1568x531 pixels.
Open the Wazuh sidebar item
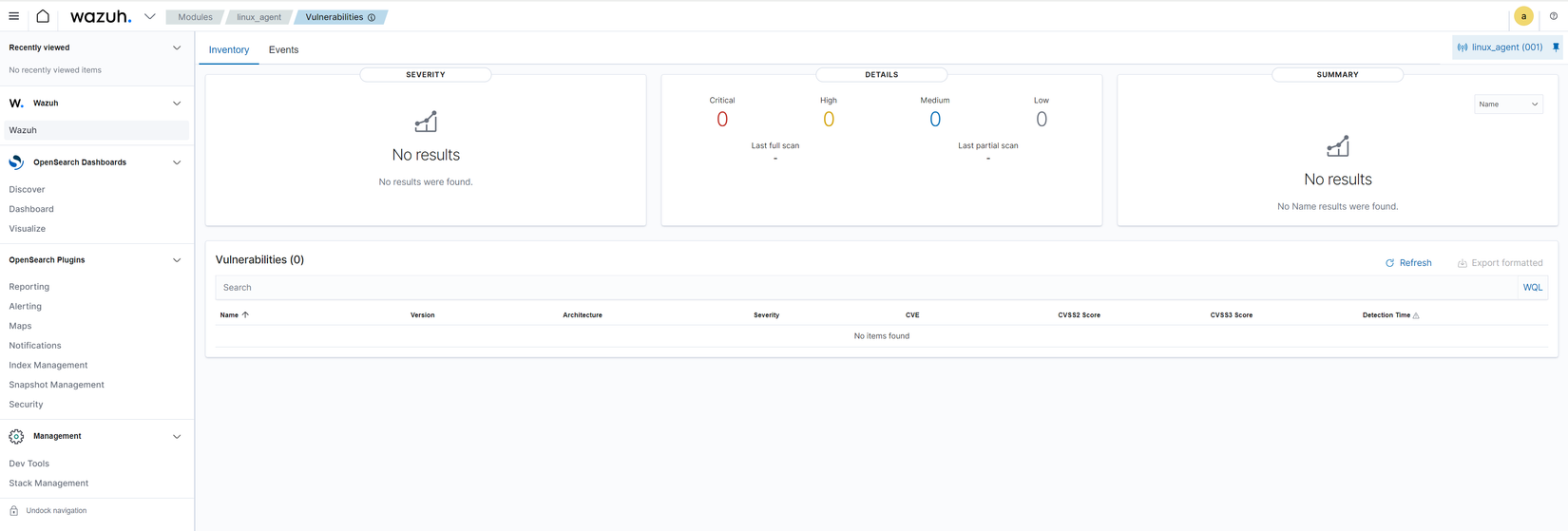point(96,130)
